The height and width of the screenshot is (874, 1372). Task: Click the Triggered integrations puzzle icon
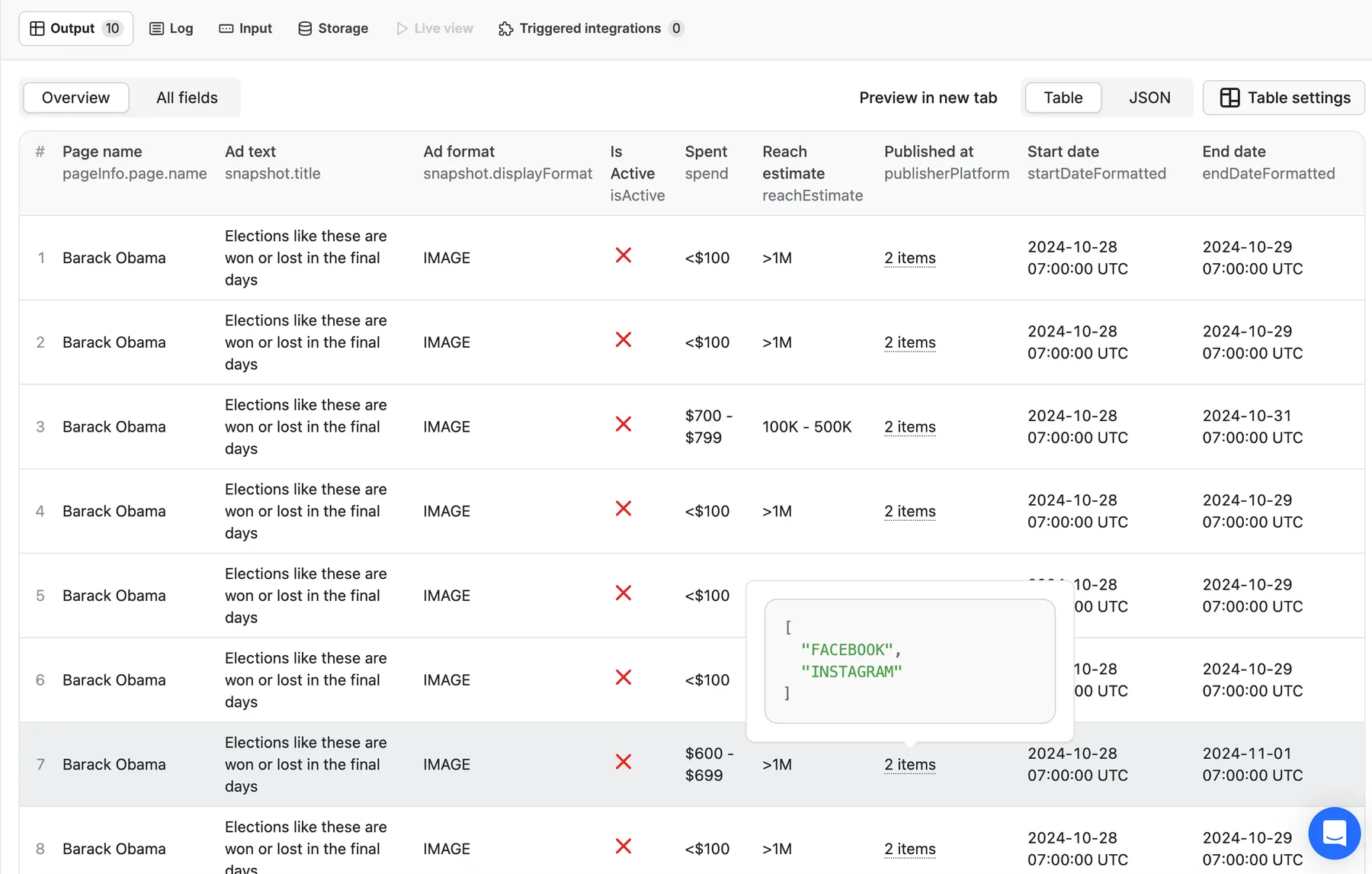point(505,28)
